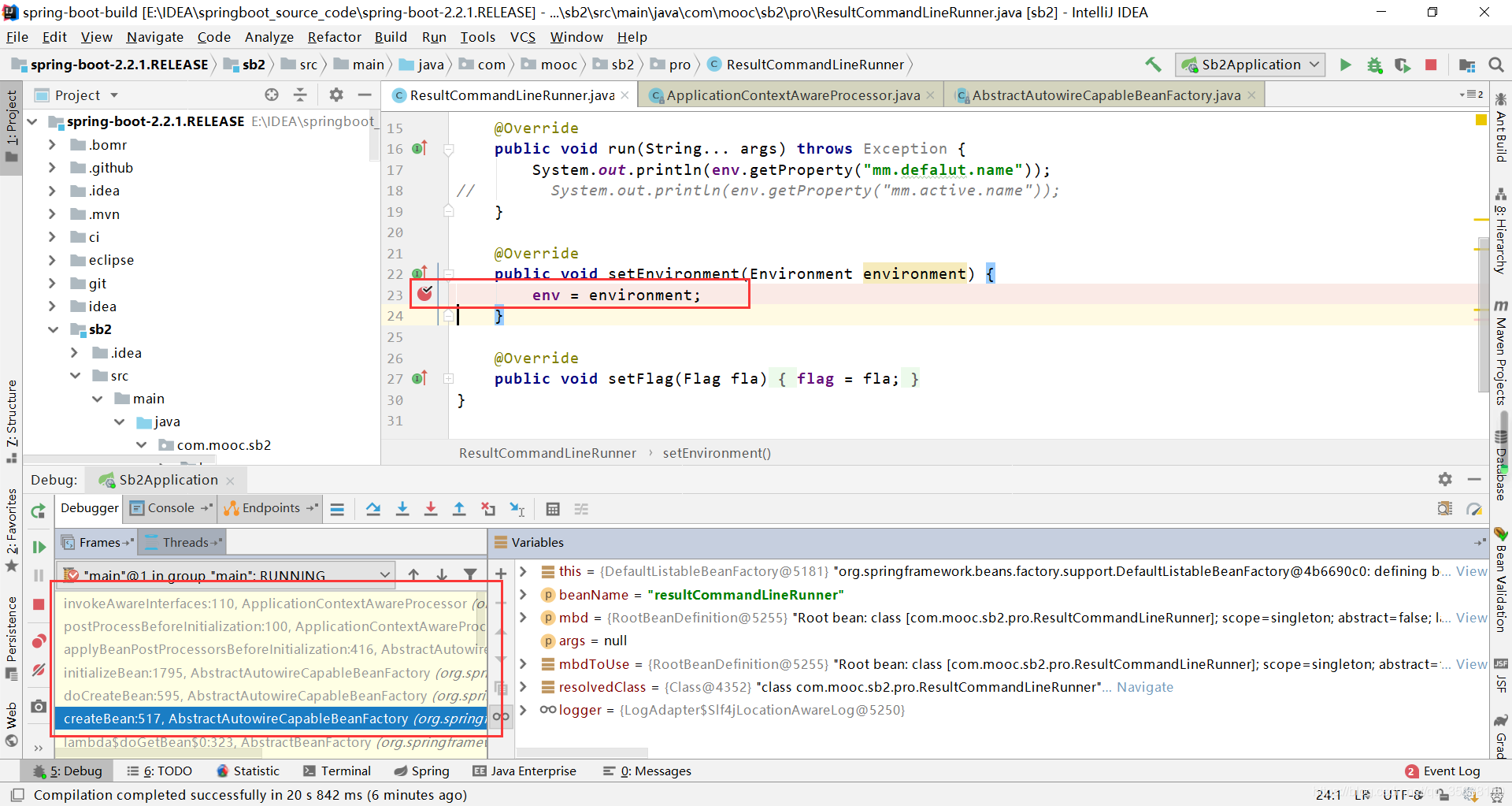
Task: Toggle the Maven Projects side panel
Action: 1501,353
